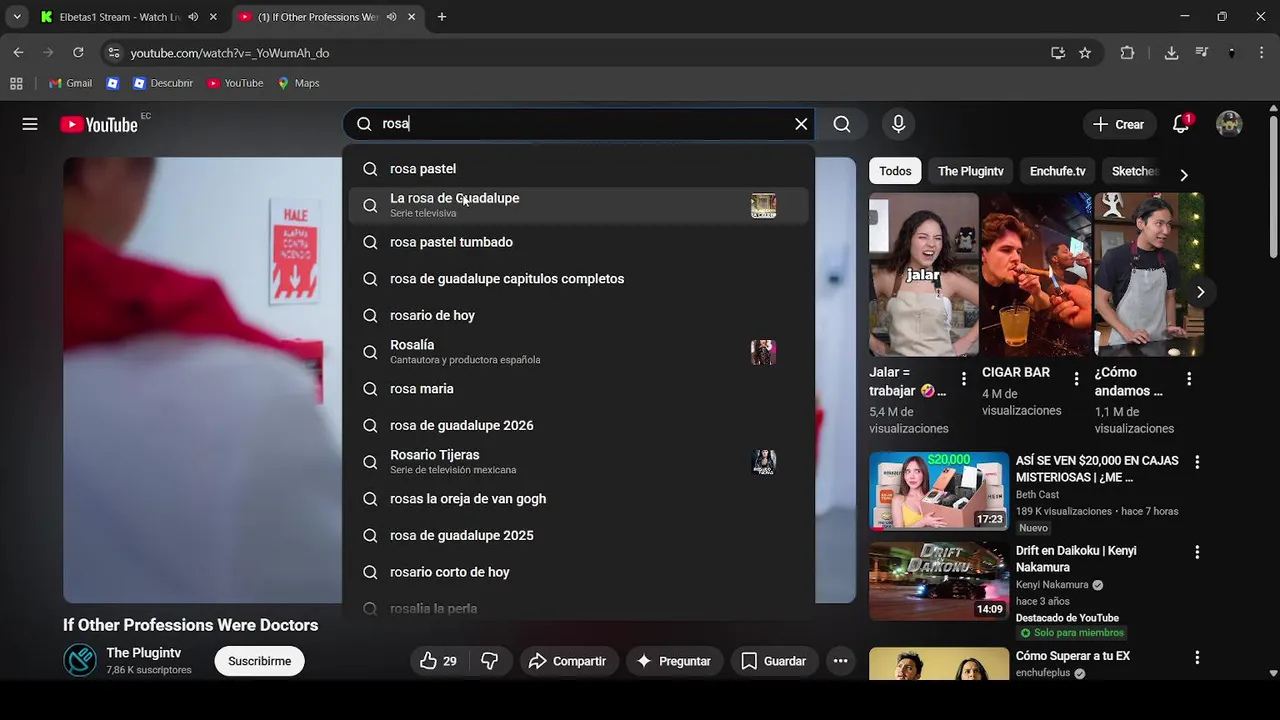Go back with browser back arrow
The height and width of the screenshot is (720, 1280).
tap(18, 53)
